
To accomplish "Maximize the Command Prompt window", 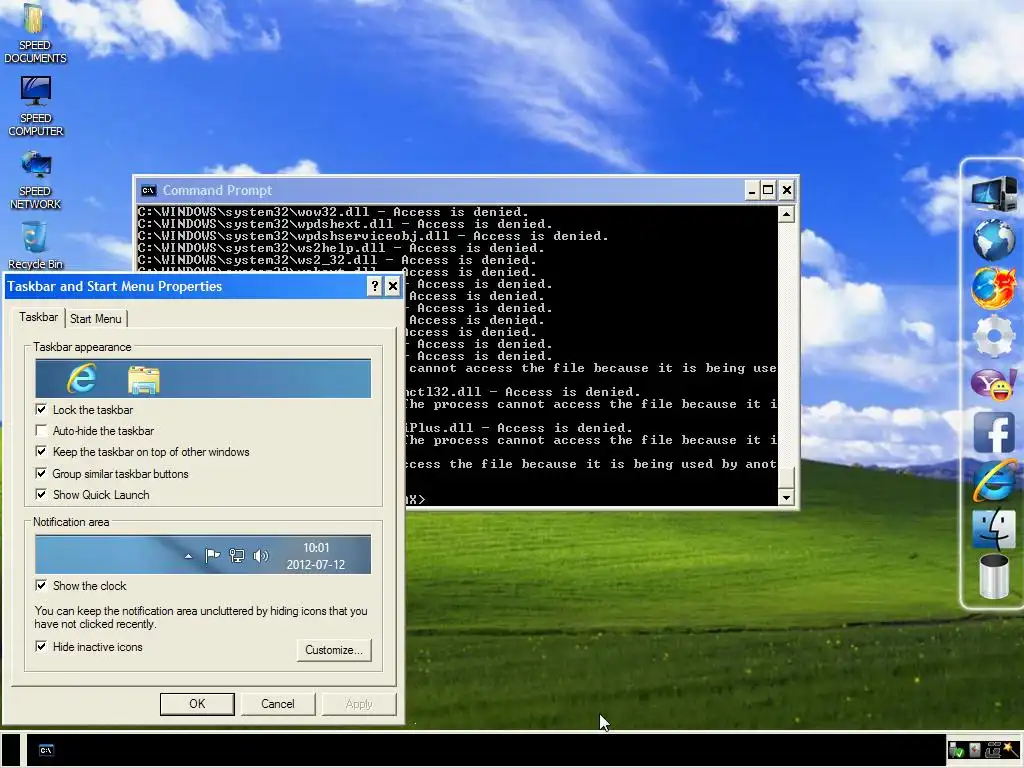I will coord(768,190).
